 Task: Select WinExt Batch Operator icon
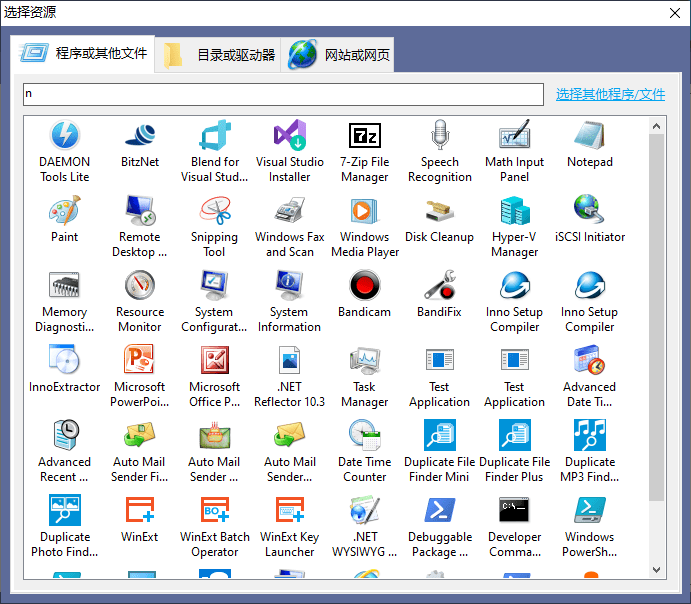(215, 510)
